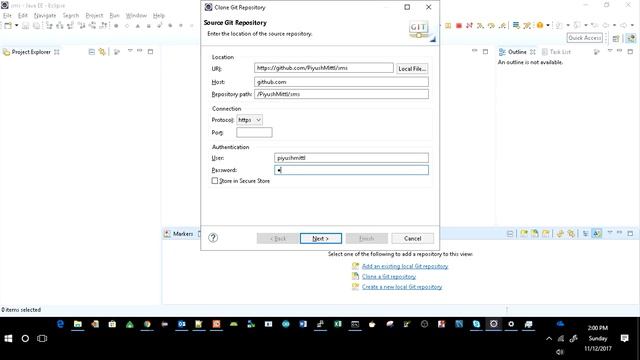This screenshot has width=640, height=360.
Task: Open the Project menu
Action: (x=94, y=16)
